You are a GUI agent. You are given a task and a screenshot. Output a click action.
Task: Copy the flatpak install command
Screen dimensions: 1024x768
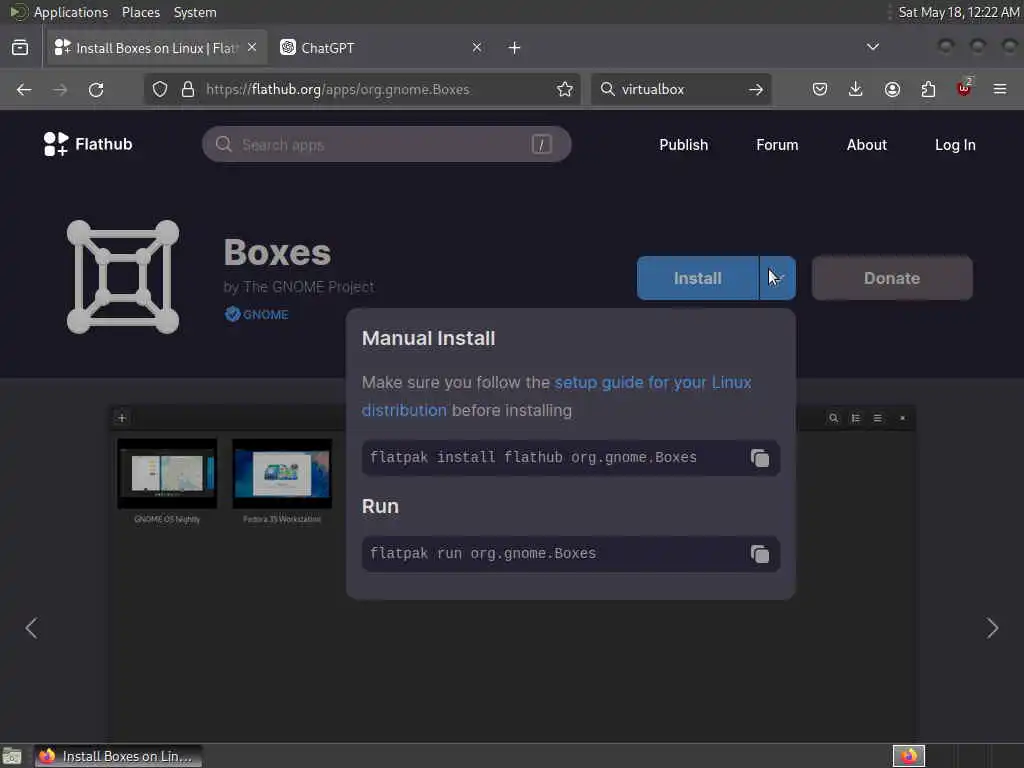point(760,458)
